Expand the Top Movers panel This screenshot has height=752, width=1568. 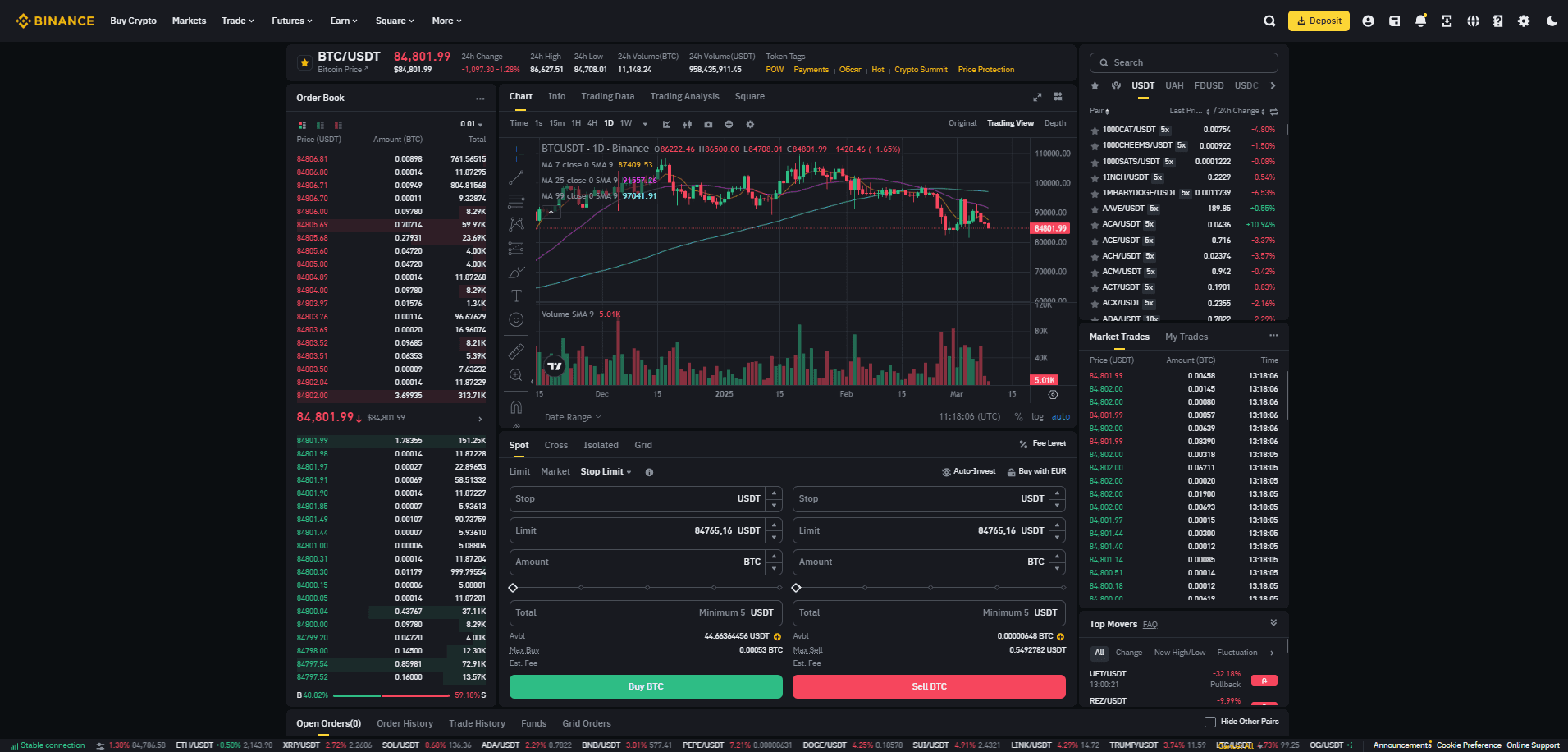[1273, 623]
